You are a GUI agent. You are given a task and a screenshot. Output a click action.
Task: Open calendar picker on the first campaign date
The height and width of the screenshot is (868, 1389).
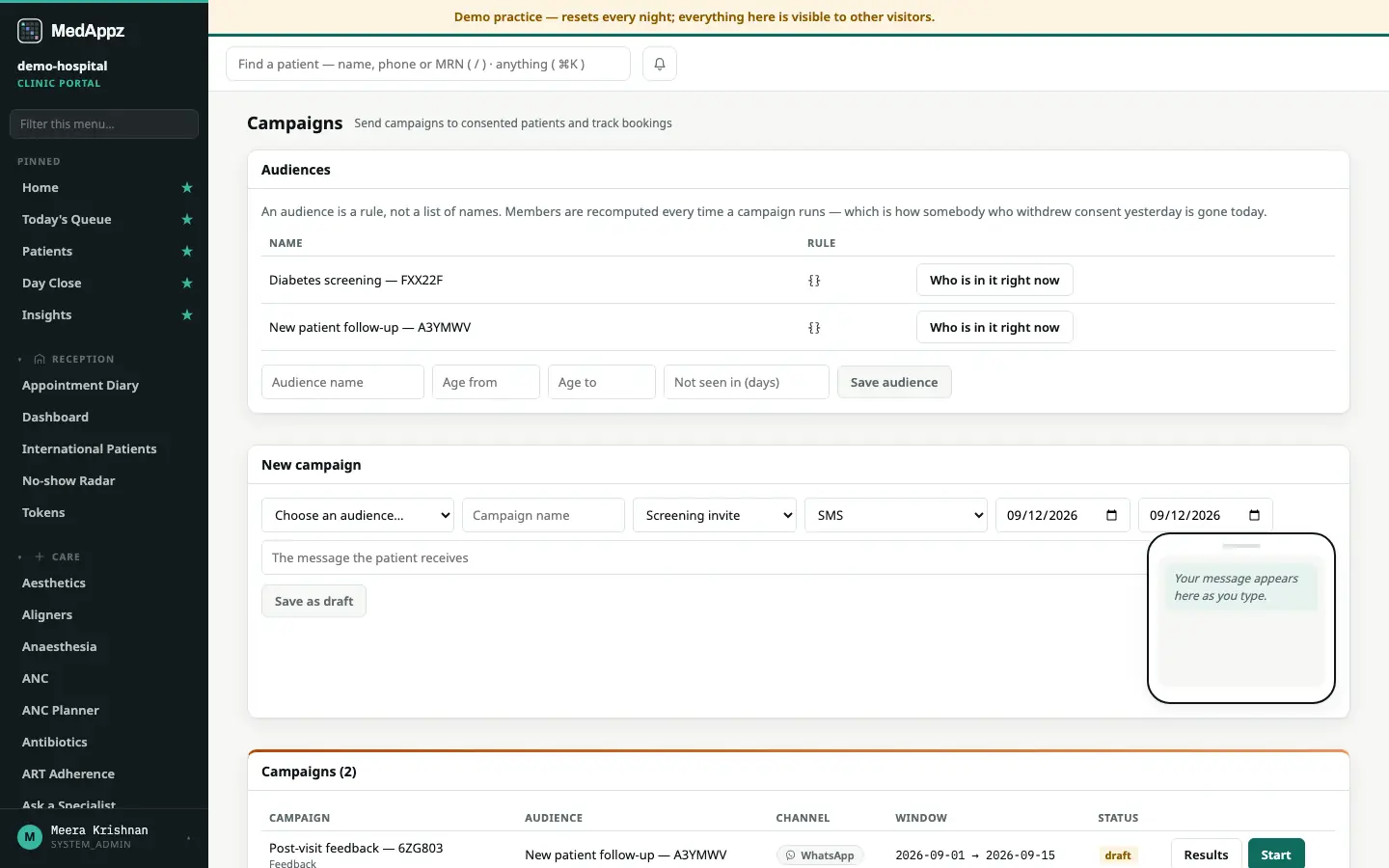tap(1111, 515)
